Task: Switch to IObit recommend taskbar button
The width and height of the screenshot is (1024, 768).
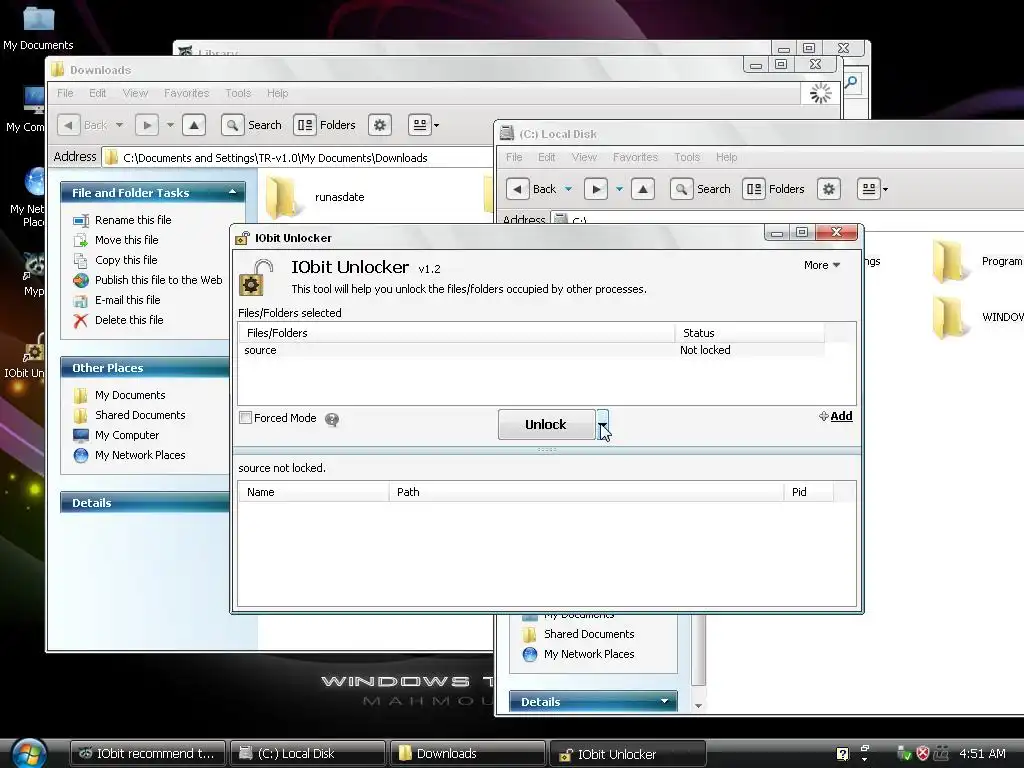Action: [x=148, y=754]
